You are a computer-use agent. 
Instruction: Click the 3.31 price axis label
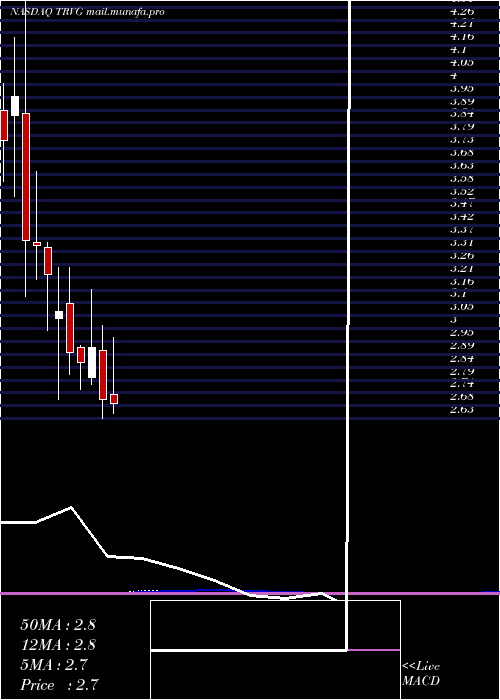click(x=462, y=243)
